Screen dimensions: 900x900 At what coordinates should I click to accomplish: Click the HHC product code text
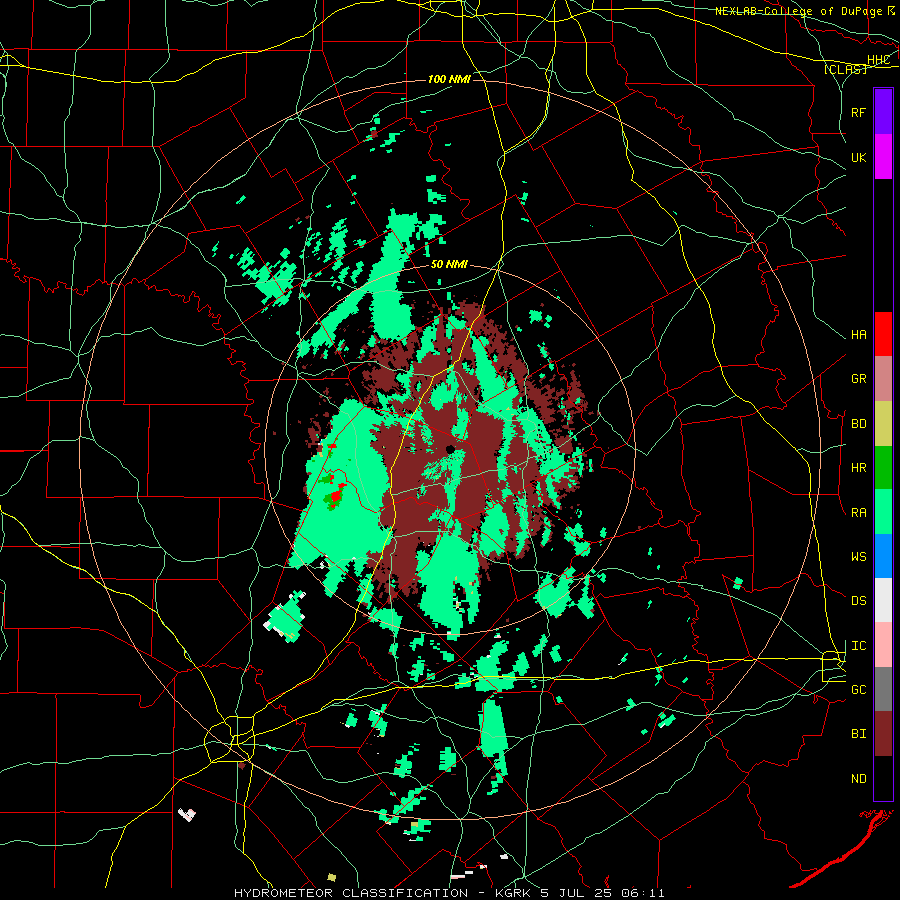pyautogui.click(x=878, y=59)
